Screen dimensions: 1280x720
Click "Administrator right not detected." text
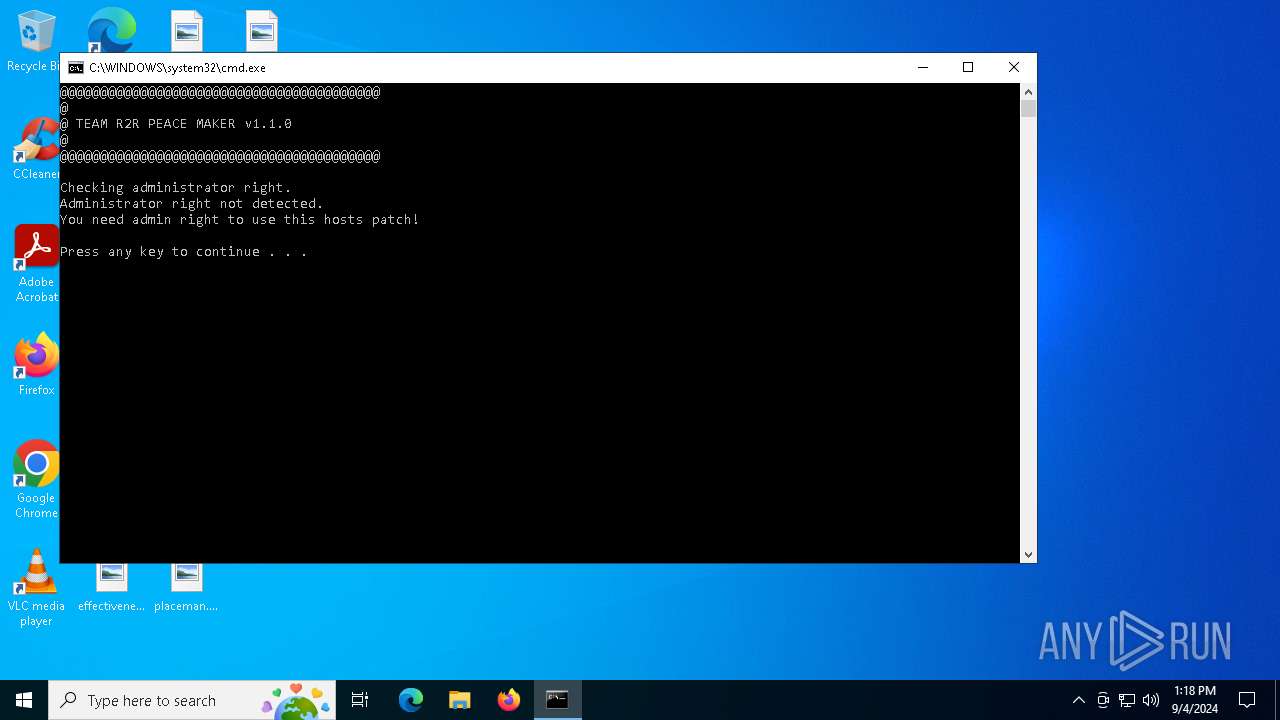[192, 204]
